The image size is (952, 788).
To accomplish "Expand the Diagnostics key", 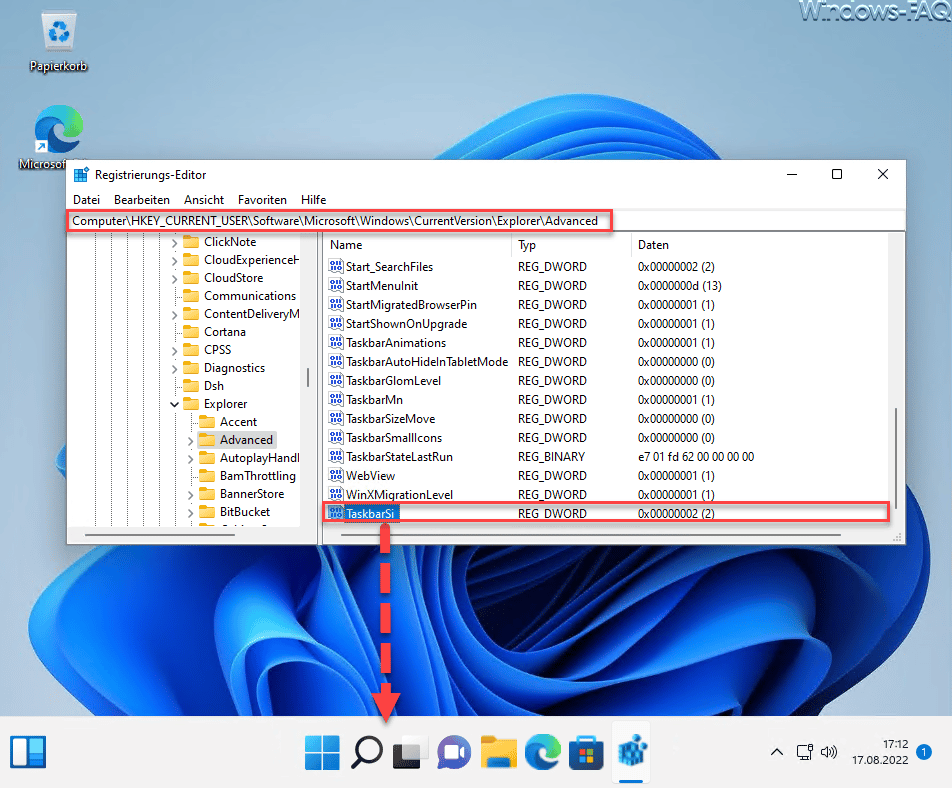I will [x=175, y=369].
